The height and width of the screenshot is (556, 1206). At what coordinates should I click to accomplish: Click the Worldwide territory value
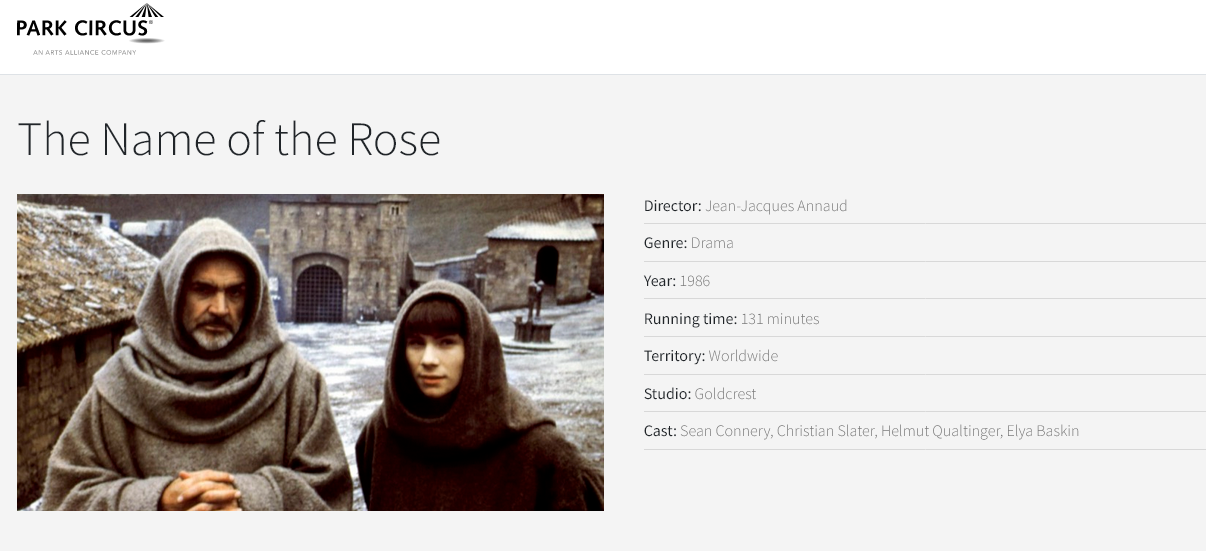tap(743, 356)
